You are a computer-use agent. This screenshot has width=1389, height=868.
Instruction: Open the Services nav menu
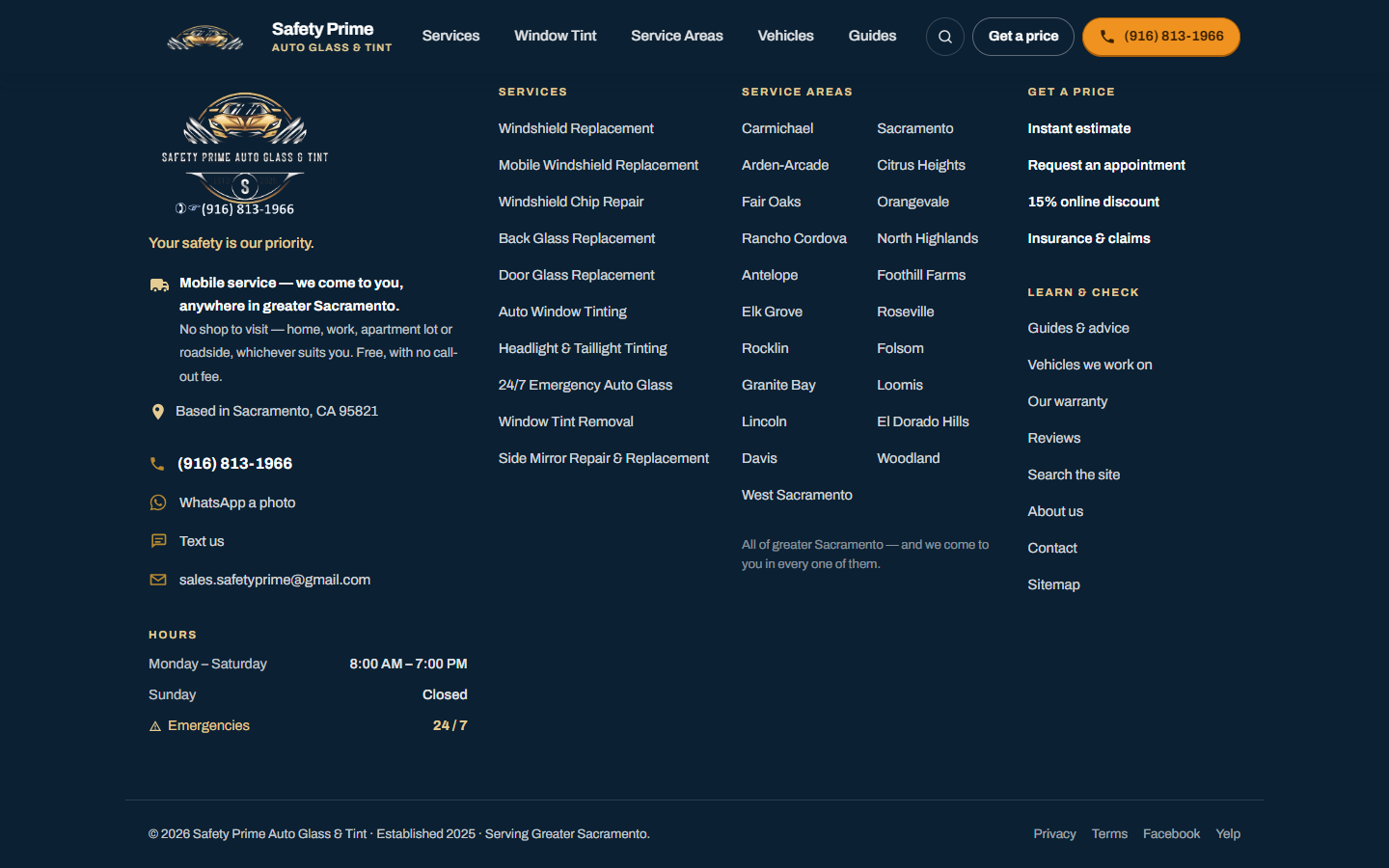[x=450, y=36]
